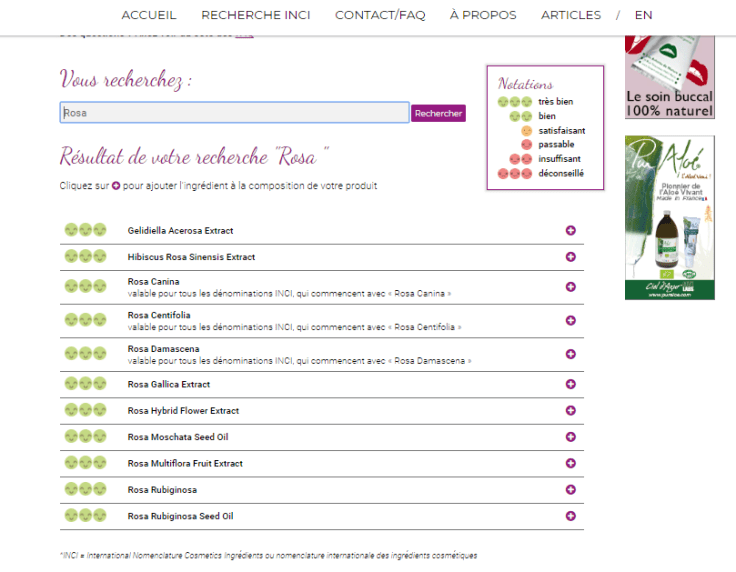Click plus icon for Rosa Gallica Extract
This screenshot has width=736, height=572.
coord(571,384)
